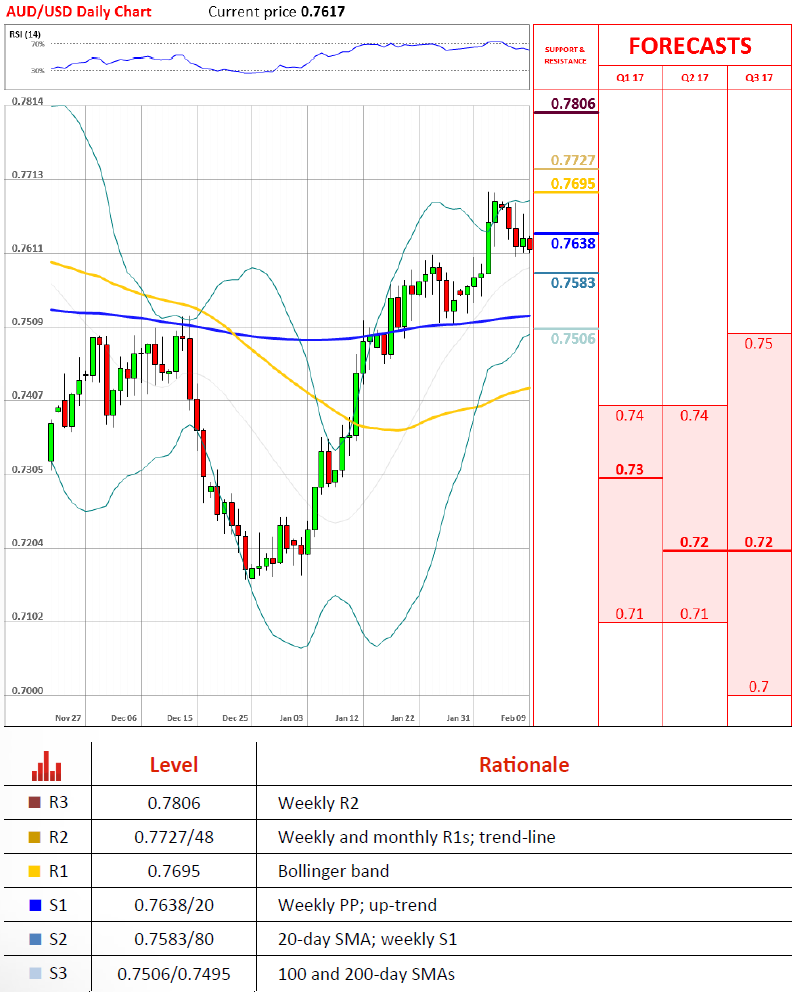This screenshot has width=800, height=992.
Task: Select the Jan 12 date on time axis
Action: click(x=347, y=717)
